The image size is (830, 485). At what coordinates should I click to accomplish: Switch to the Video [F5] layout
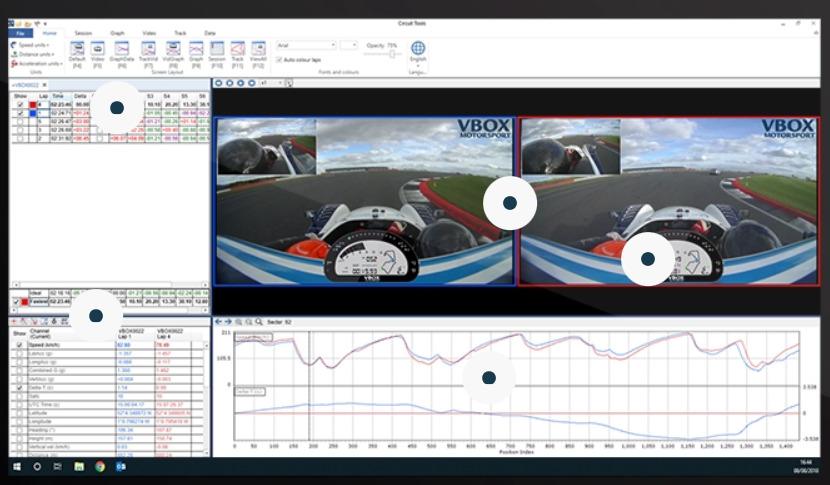click(x=98, y=49)
